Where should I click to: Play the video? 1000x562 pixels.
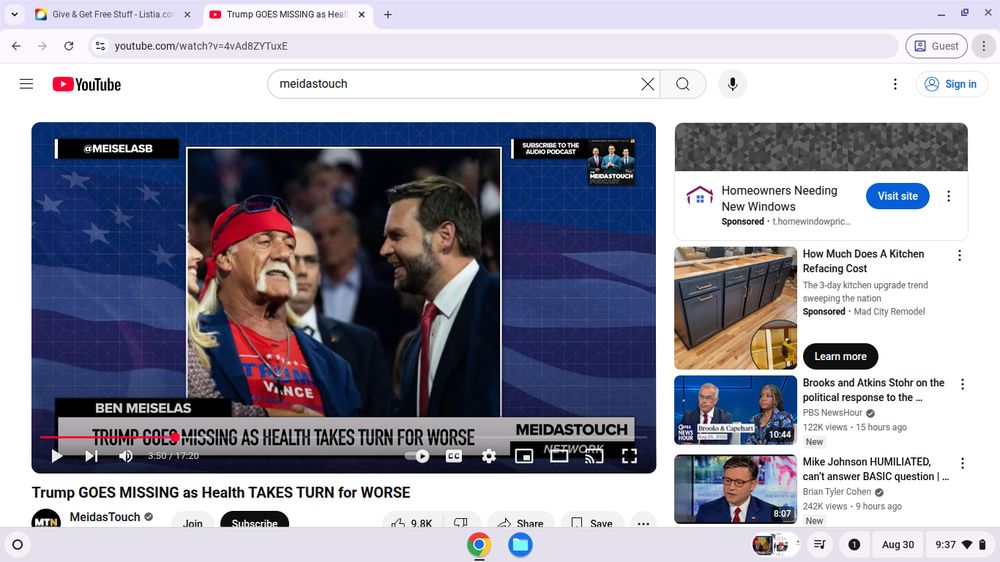[57, 456]
